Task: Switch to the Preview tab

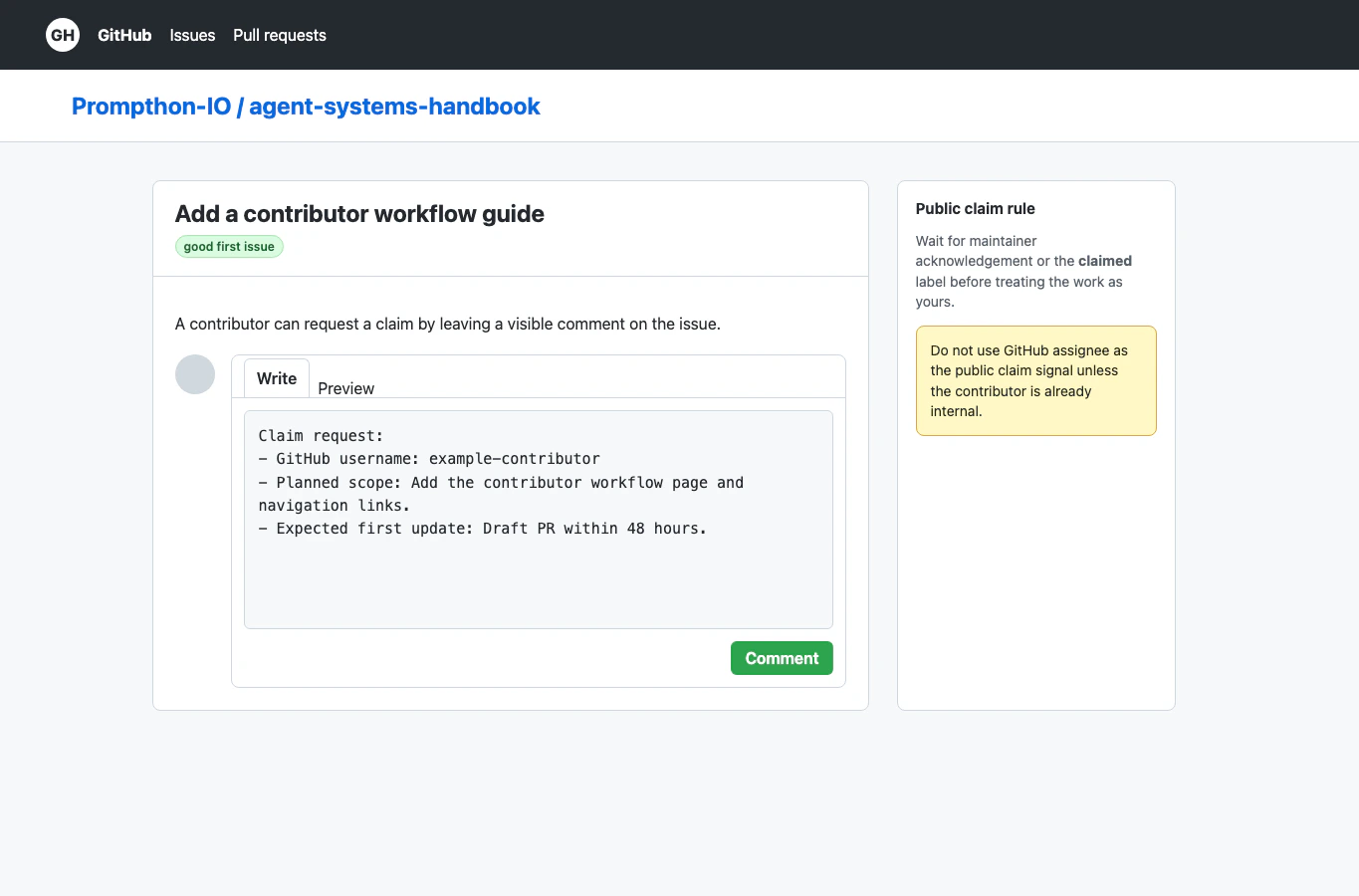Action: [346, 388]
